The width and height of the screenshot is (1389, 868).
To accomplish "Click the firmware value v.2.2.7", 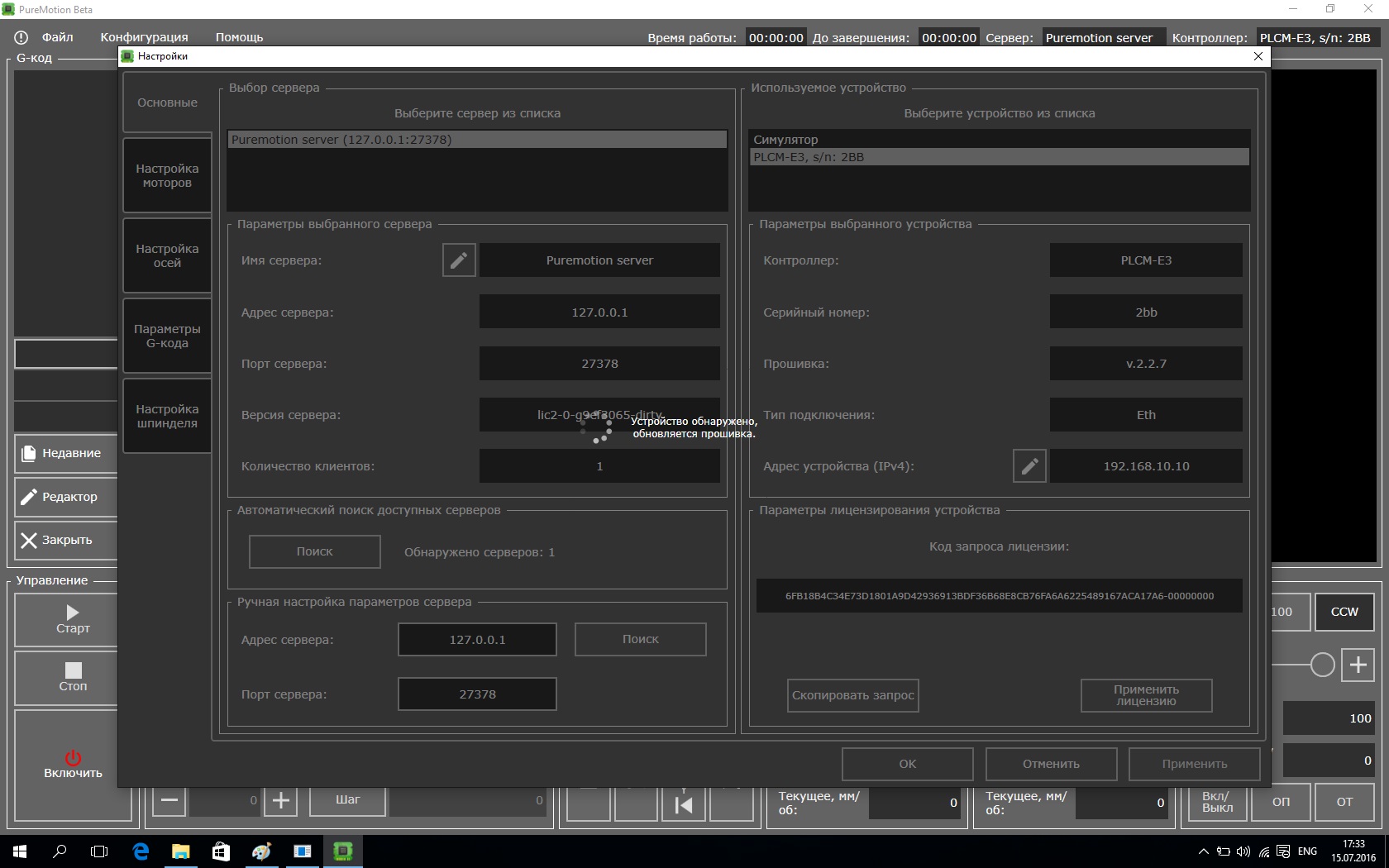I will click(x=1146, y=364).
